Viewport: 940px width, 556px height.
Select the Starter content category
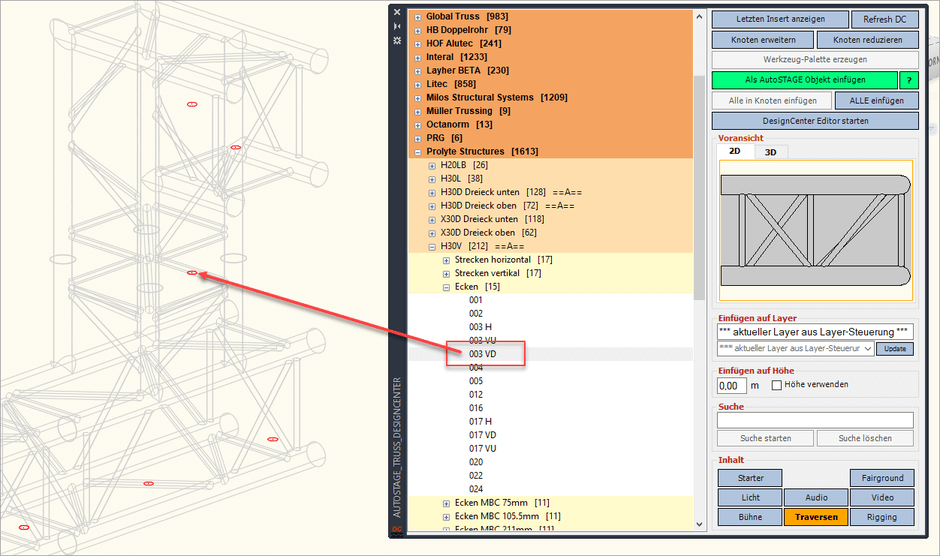coord(750,478)
